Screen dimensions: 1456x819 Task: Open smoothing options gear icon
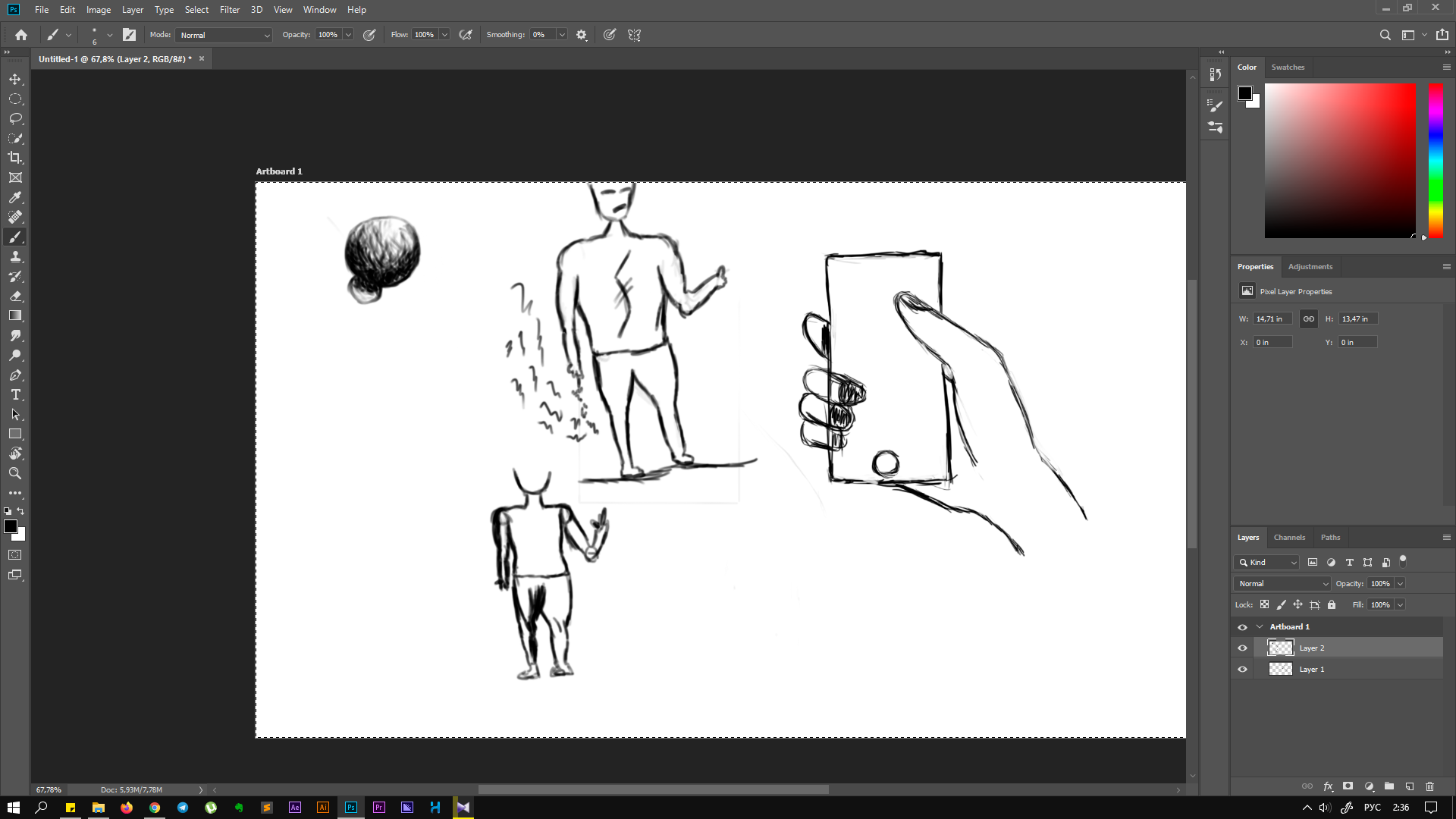[582, 35]
